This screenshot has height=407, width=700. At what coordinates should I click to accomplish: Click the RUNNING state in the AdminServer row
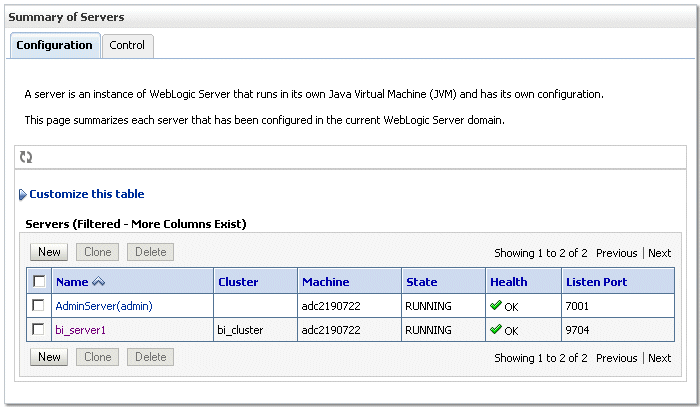coord(428,306)
